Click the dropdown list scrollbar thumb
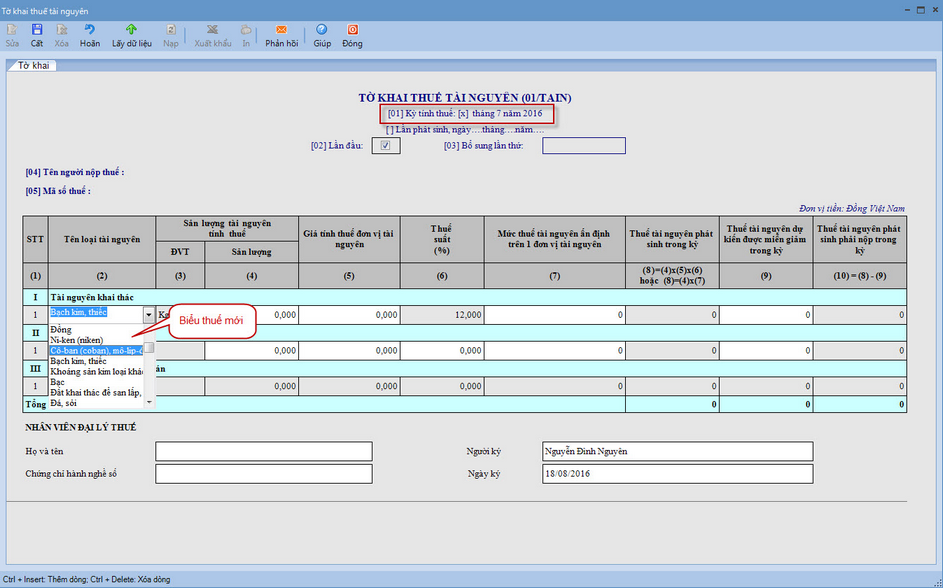Screen dimensions: 943x588 (149, 348)
